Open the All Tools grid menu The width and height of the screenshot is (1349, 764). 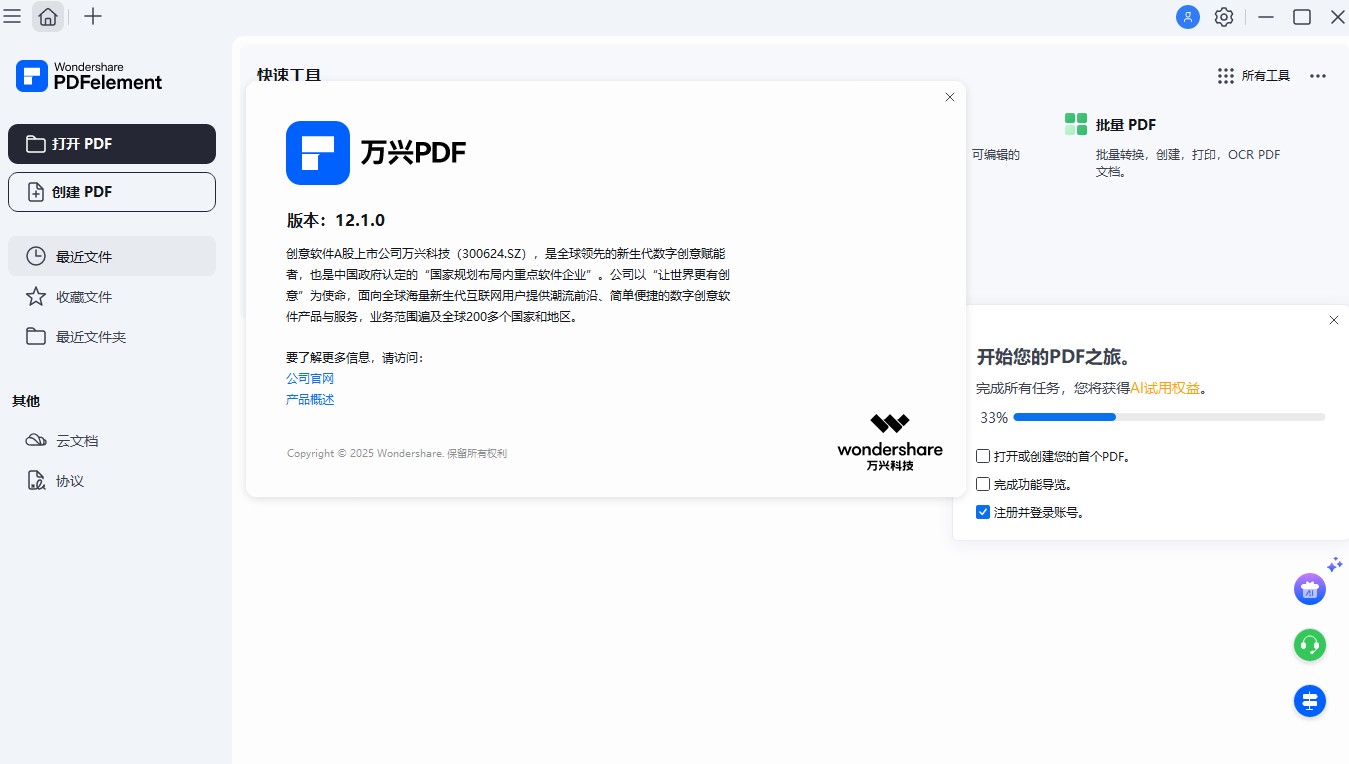coord(1254,76)
